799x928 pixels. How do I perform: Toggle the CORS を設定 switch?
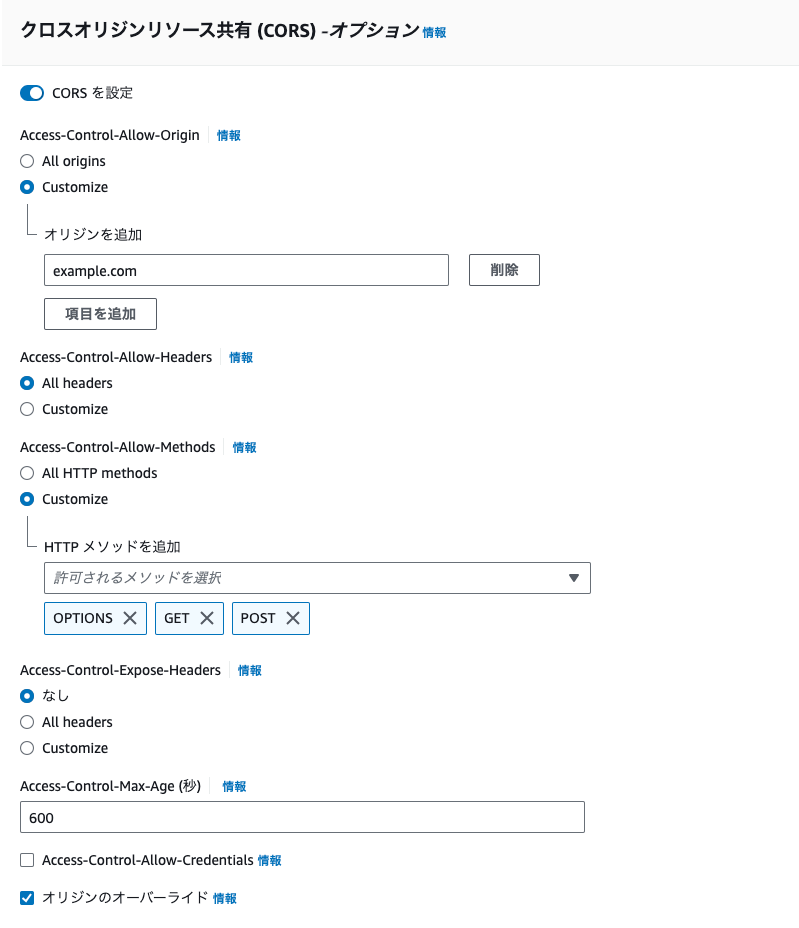[x=32, y=93]
